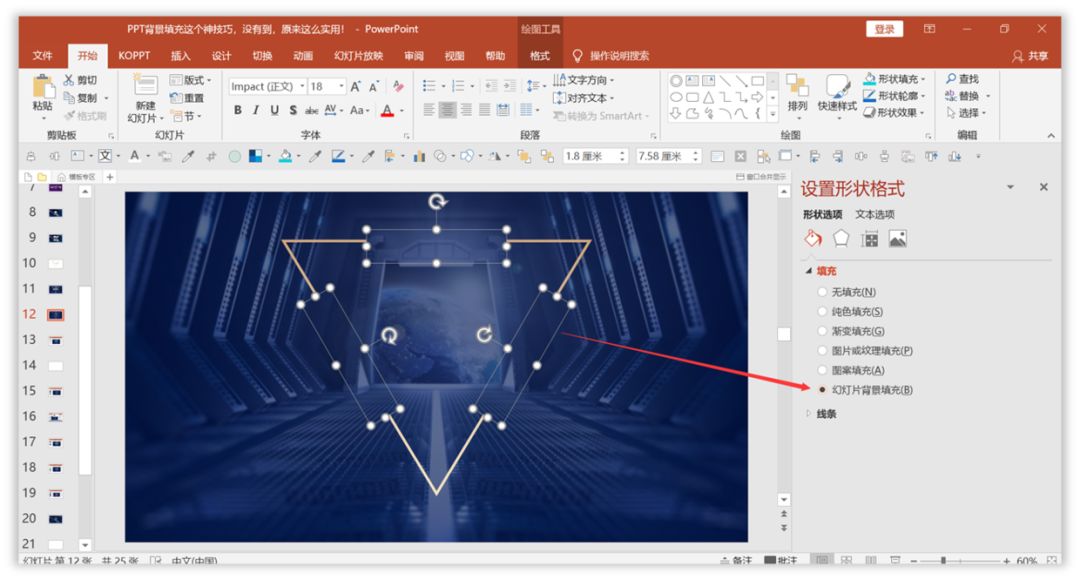The height and width of the screenshot is (580, 1080).
Task: Open the Fill & Line paint bucket tab
Action: coord(813,239)
